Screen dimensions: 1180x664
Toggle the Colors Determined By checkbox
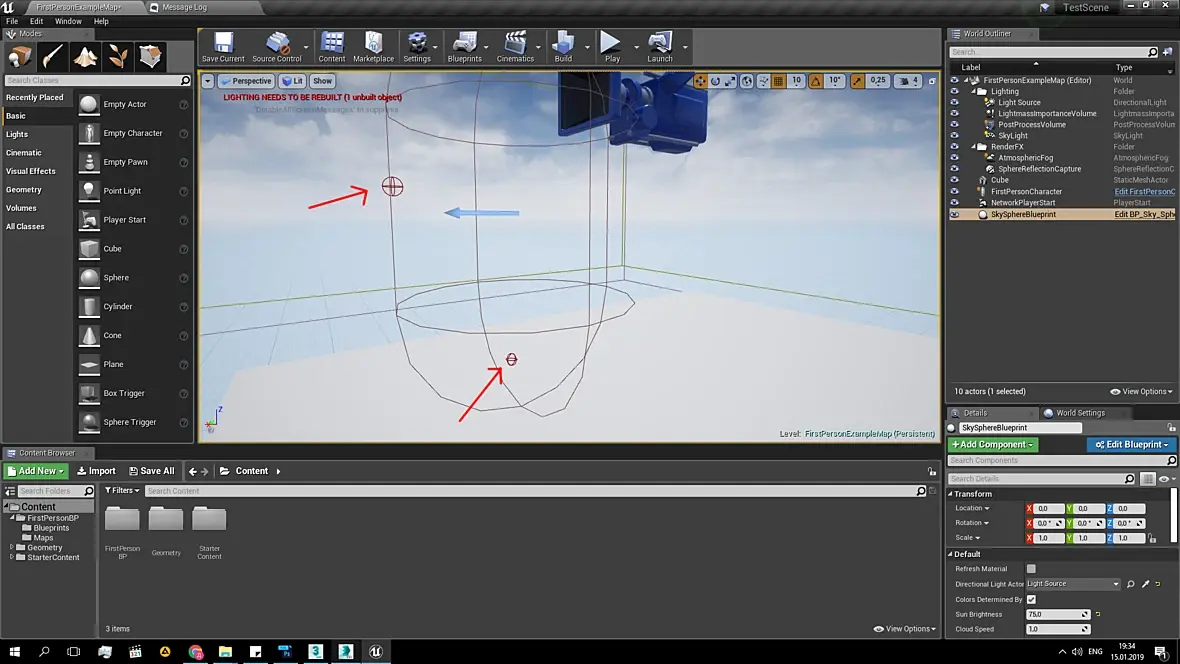pyautogui.click(x=1031, y=599)
